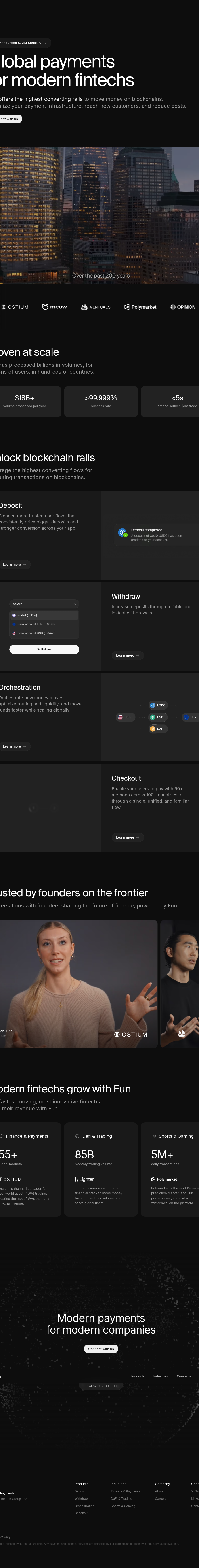
Task: Click the USDC token chip
Action: (158, 705)
